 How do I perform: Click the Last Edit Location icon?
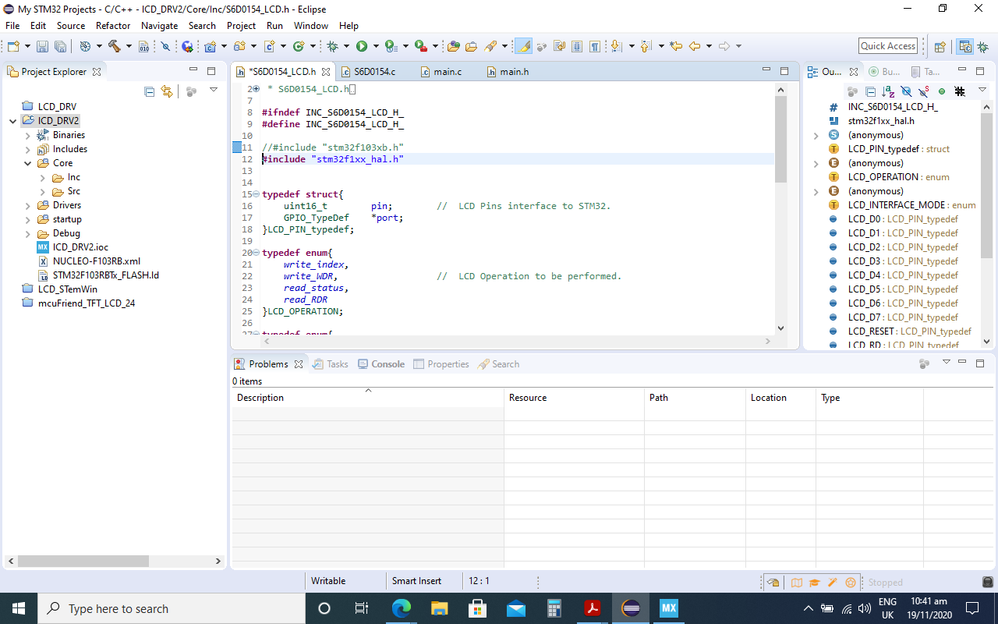pyautogui.click(x=676, y=46)
